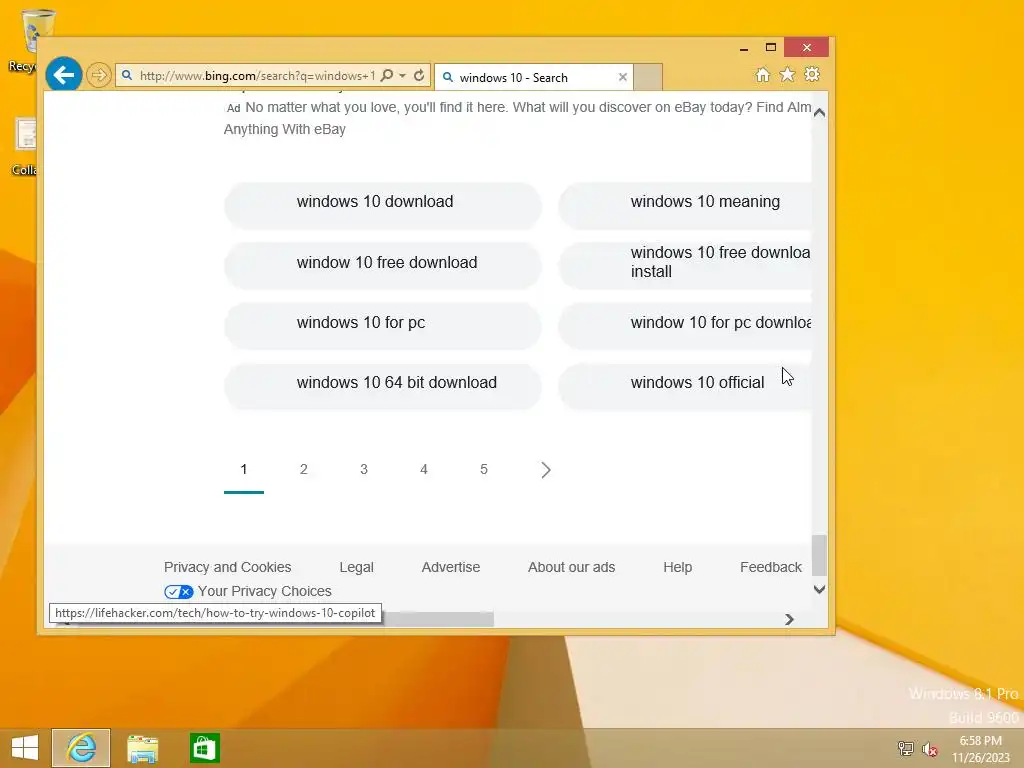Screen dimensions: 1024x768
Task: Minimize the Internet Explorer window
Action: click(744, 48)
